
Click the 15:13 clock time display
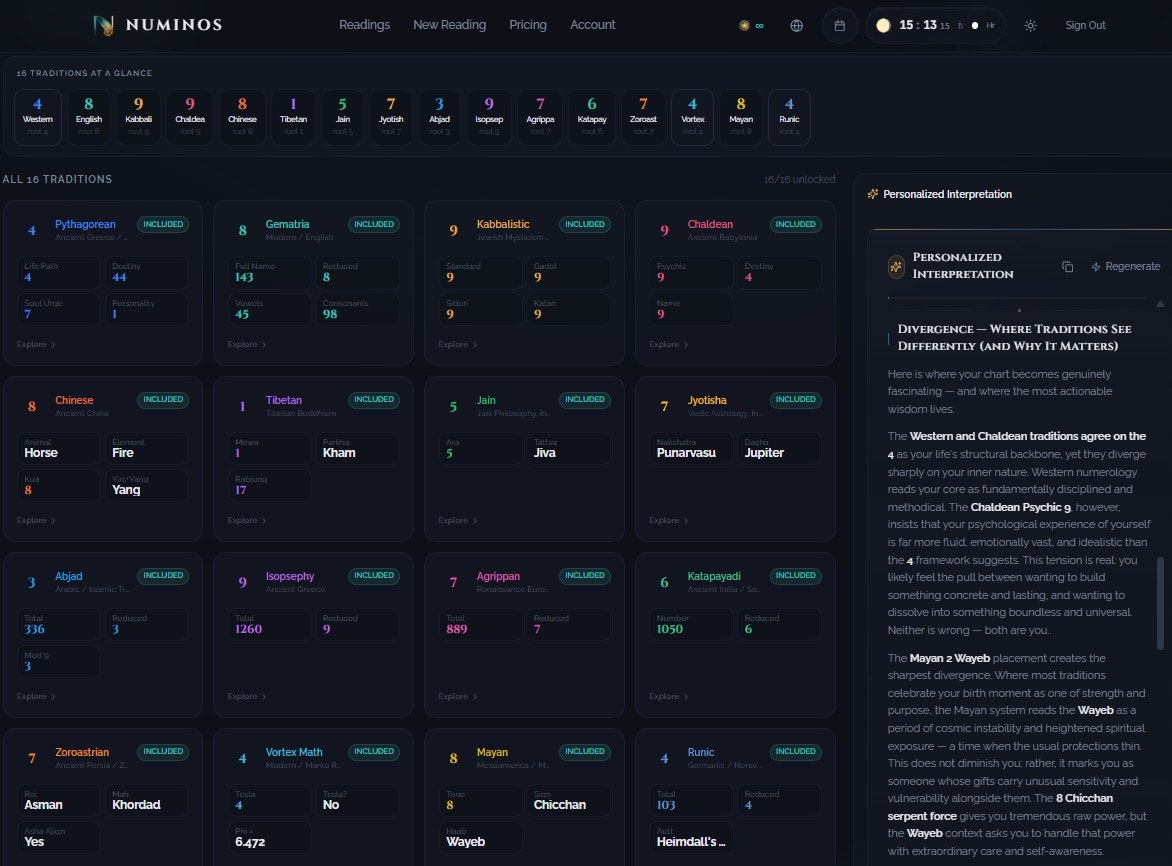point(919,25)
